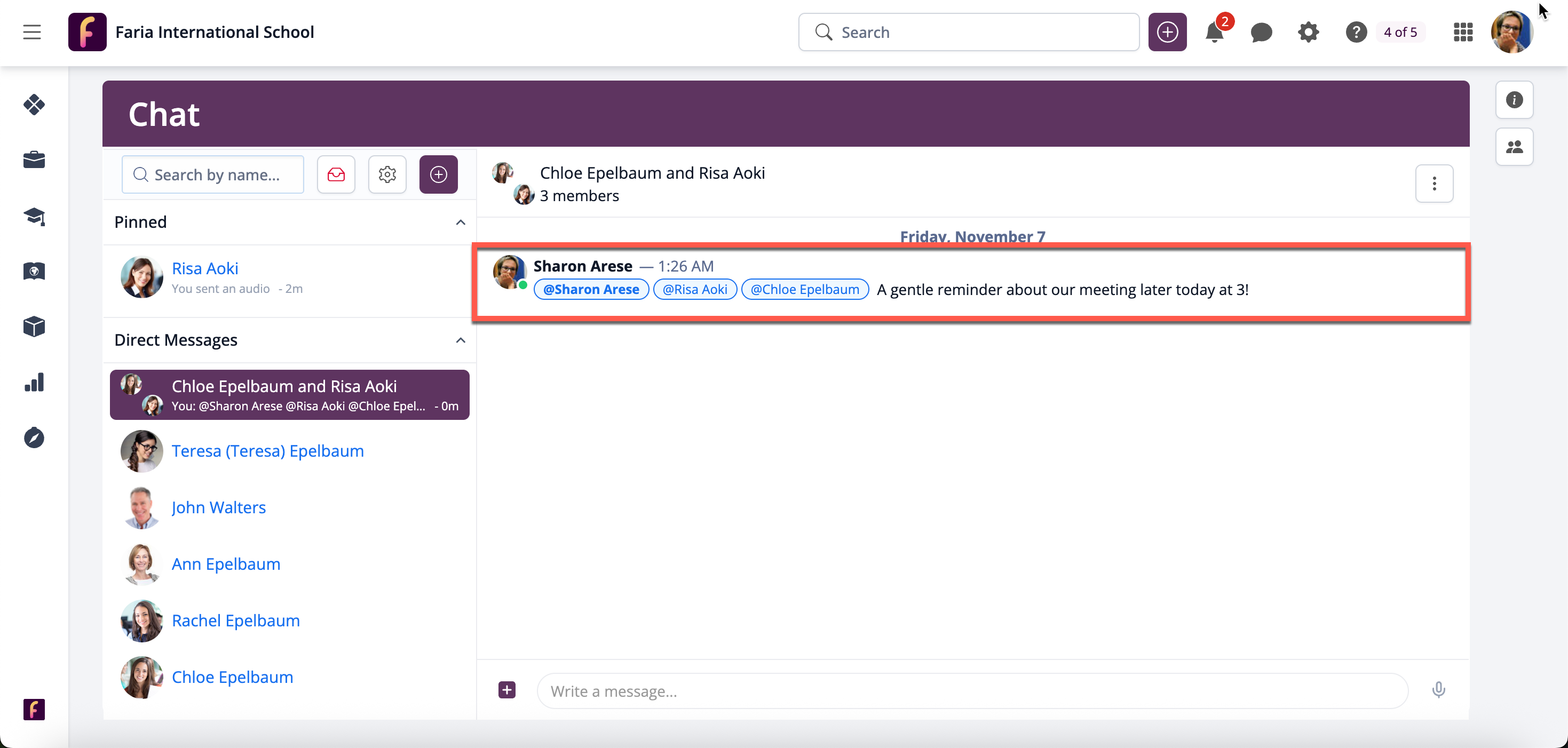
Task: Collapse the Direct Messages section
Action: point(460,340)
